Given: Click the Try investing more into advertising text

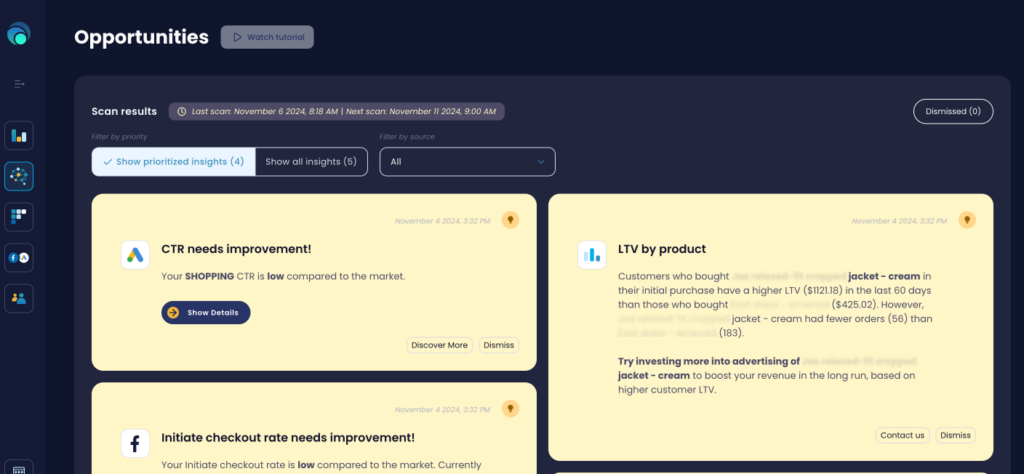Looking at the screenshot, I should 709,361.
